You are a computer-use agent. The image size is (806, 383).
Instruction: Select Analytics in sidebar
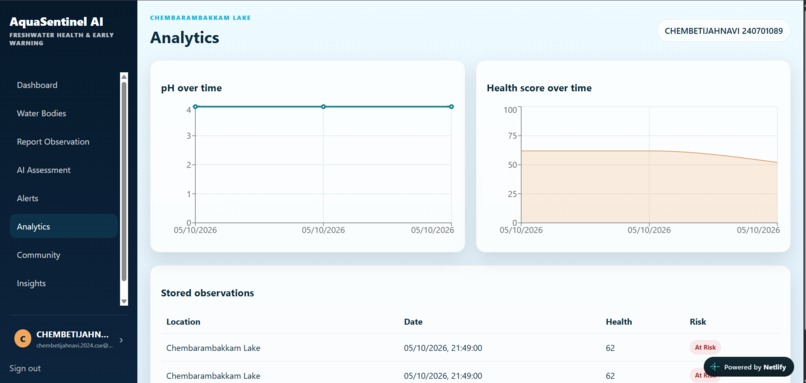pos(64,226)
